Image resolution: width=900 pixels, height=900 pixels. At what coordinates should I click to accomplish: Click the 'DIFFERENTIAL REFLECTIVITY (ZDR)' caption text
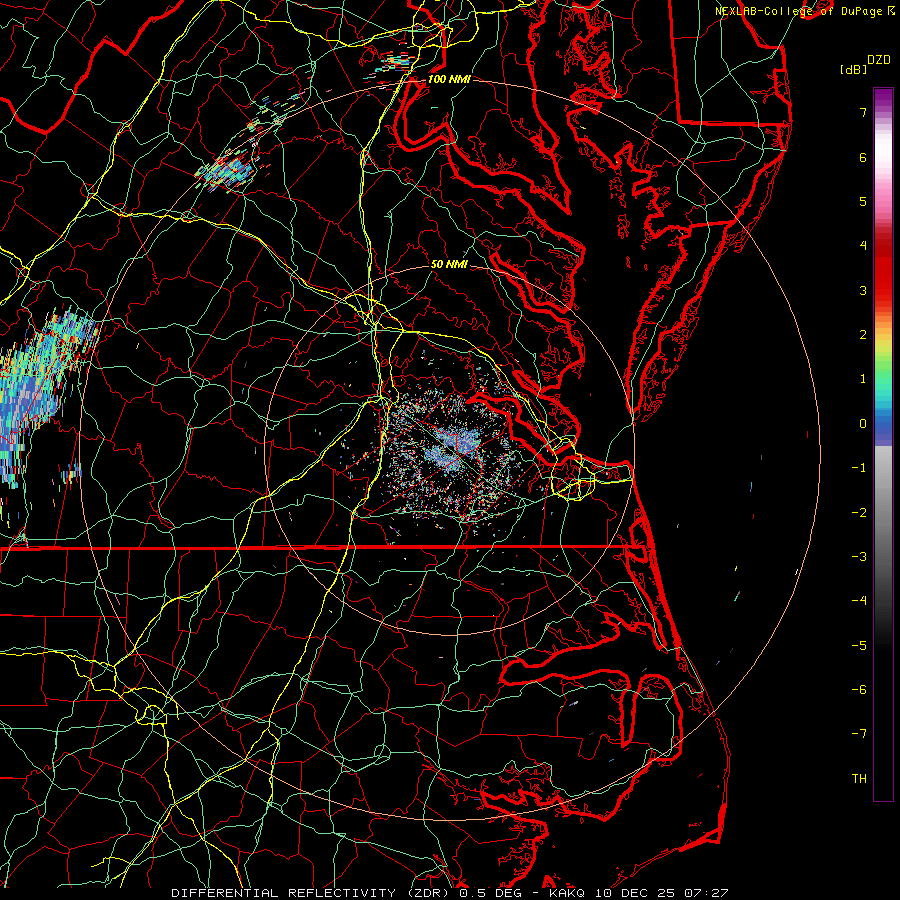pyautogui.click(x=312, y=893)
